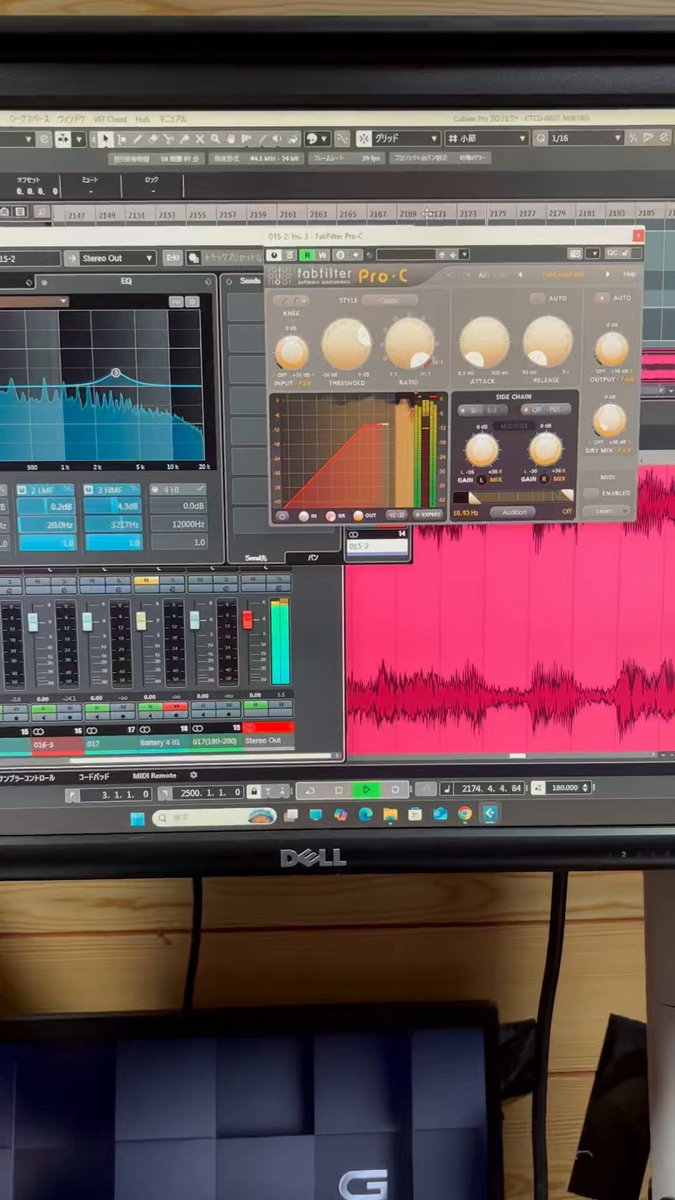Screen dimensions: 675x1200
Task: Click the ATTACK knob
Action: point(484,342)
